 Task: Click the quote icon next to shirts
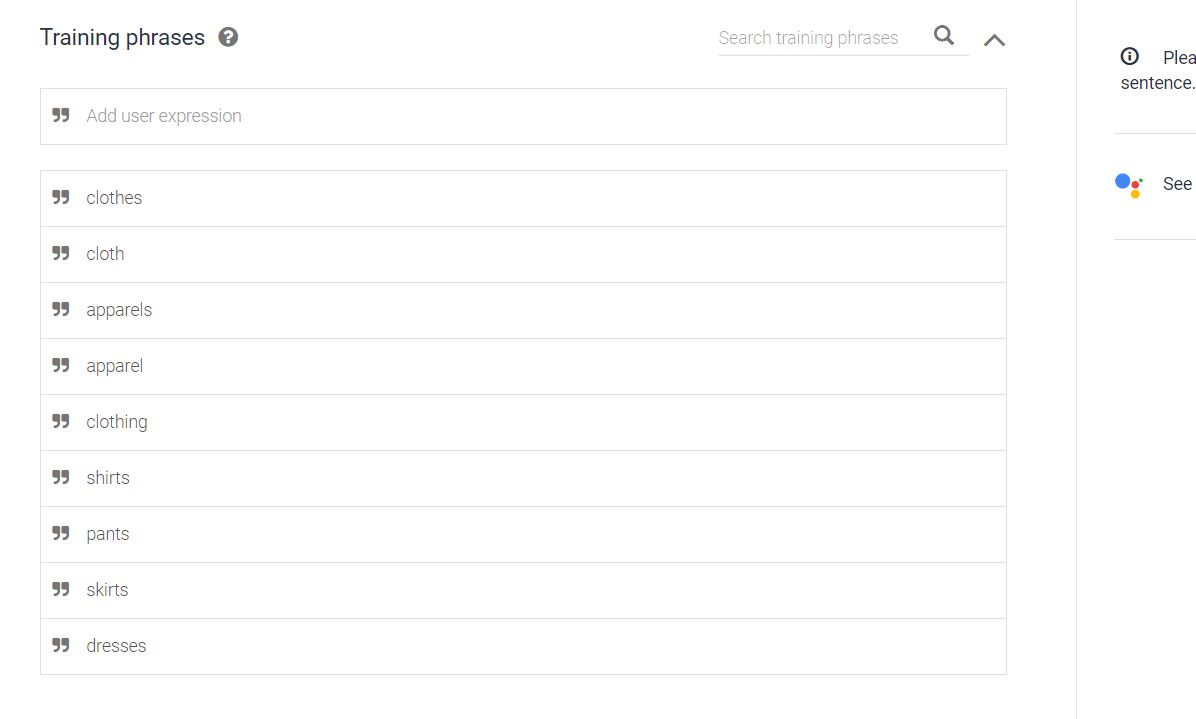[x=61, y=477]
